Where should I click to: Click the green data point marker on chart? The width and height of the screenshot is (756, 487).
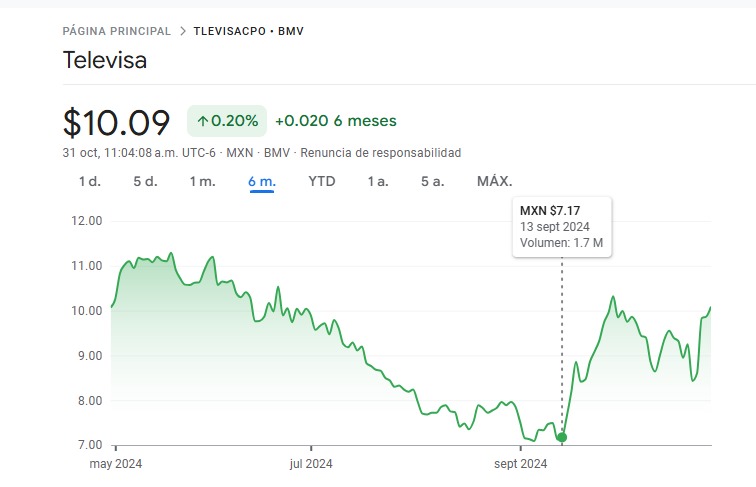pos(562,437)
